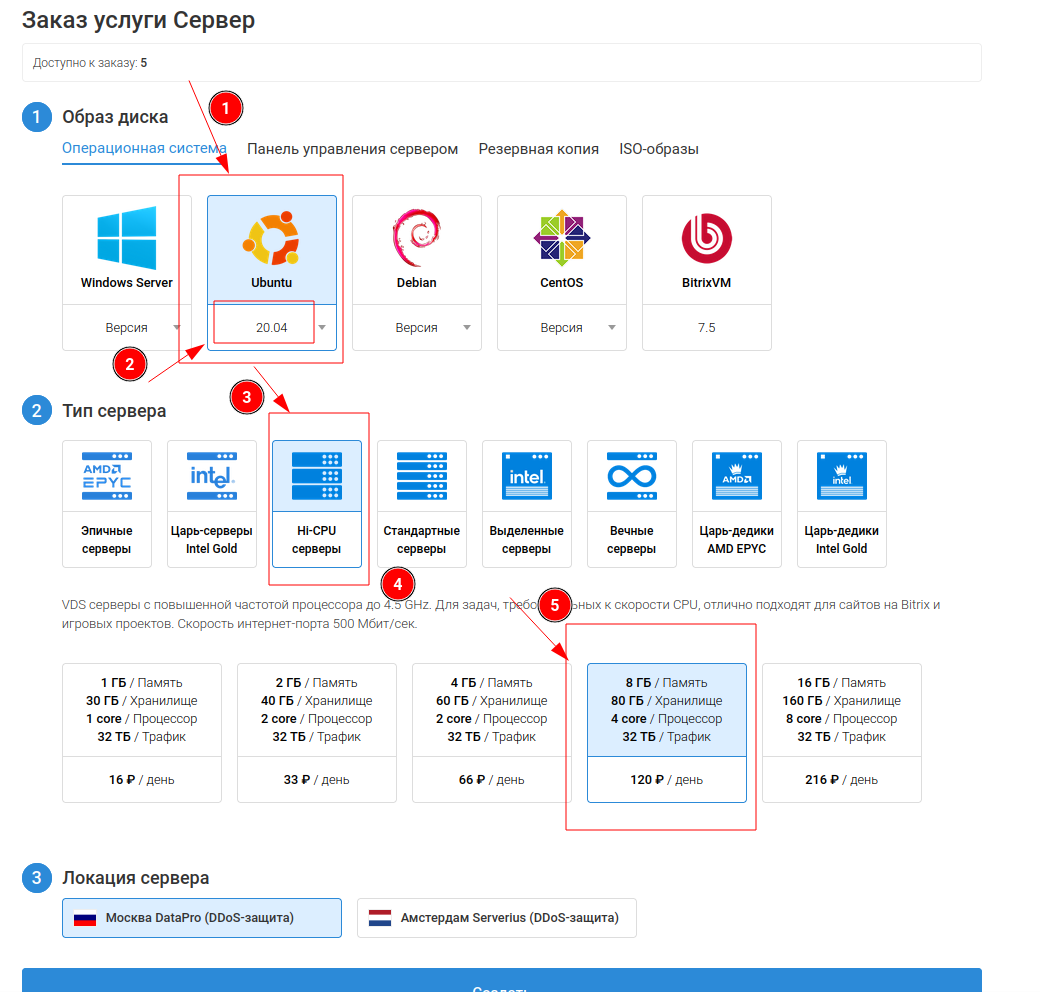Viewport: 1040px width, 992px height.
Task: Click the 216 ₽ / день price
Action: click(x=842, y=780)
